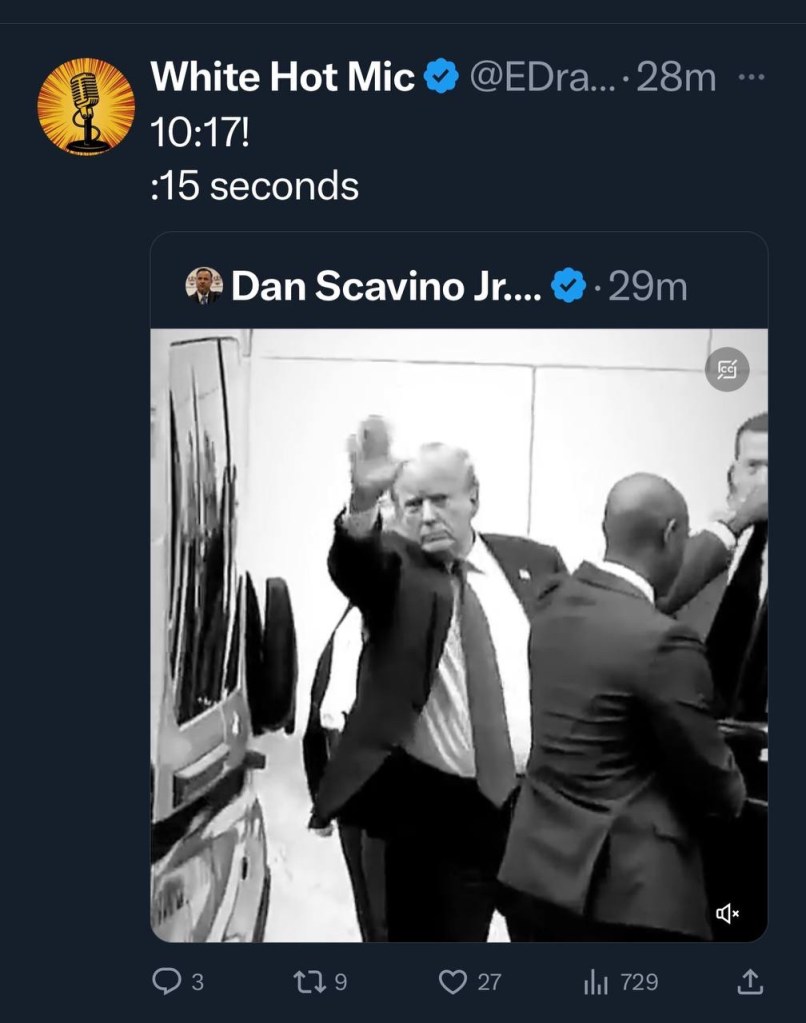Open the three-dot more options menu

[751, 77]
